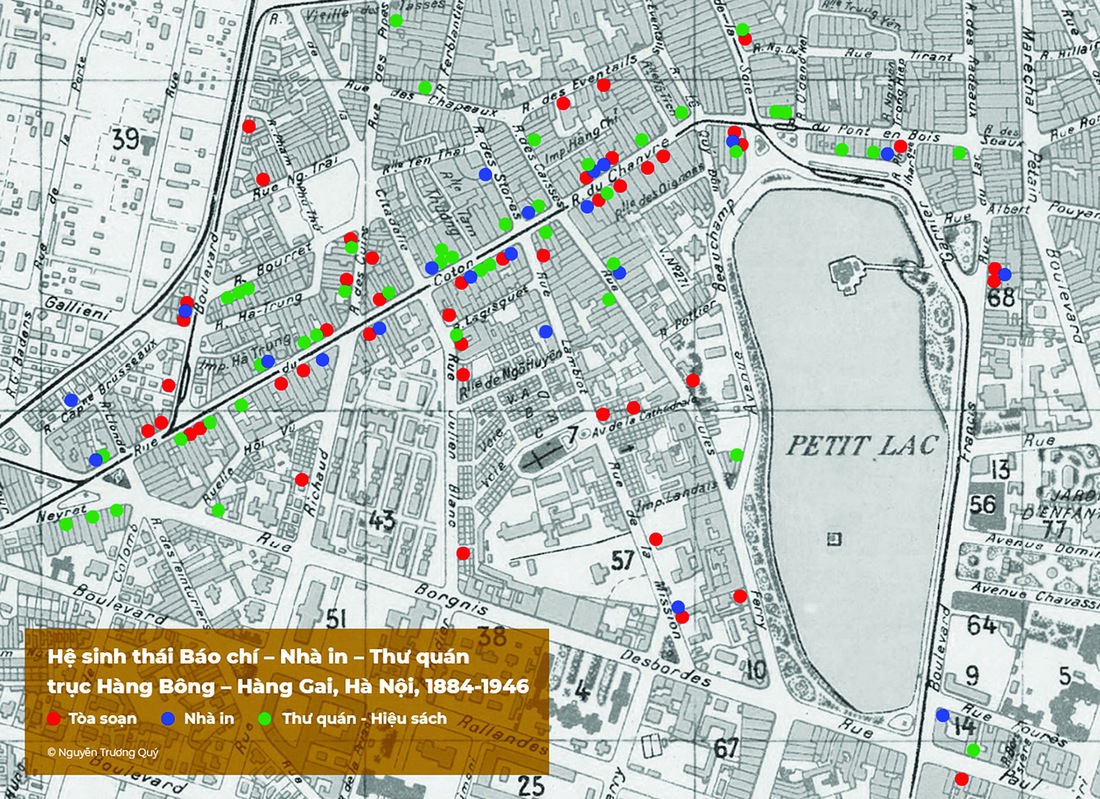Click the copyright Nguyễn Trương Quý text

pyautogui.click(x=103, y=750)
